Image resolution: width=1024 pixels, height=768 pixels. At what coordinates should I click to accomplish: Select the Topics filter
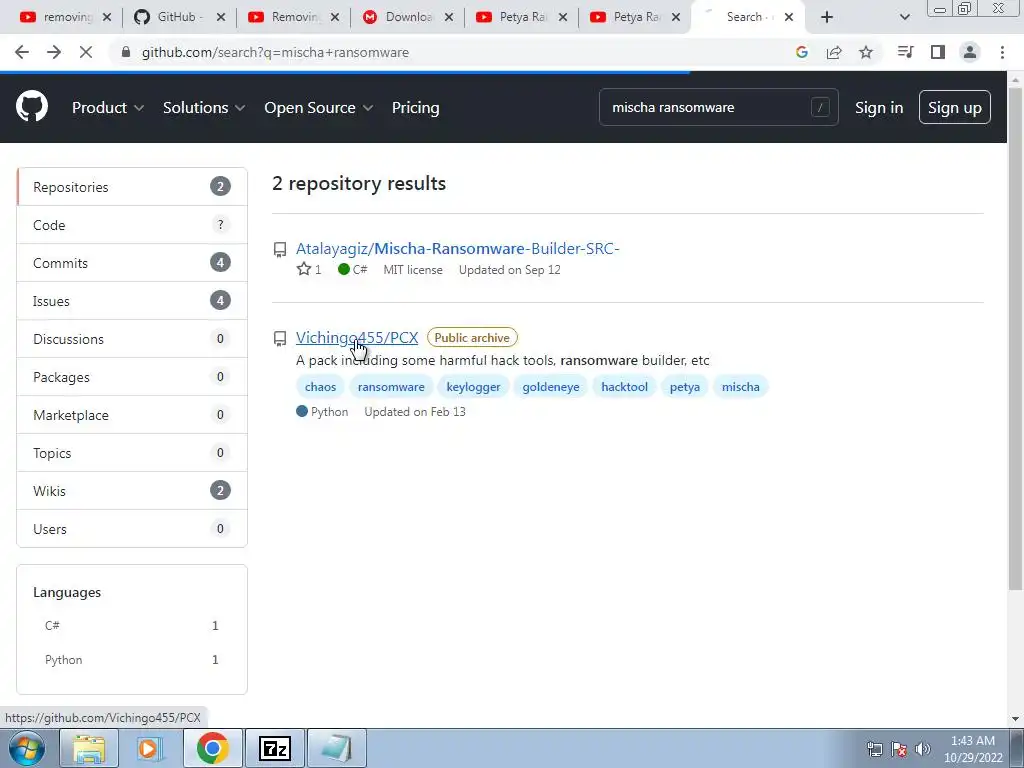(x=132, y=453)
